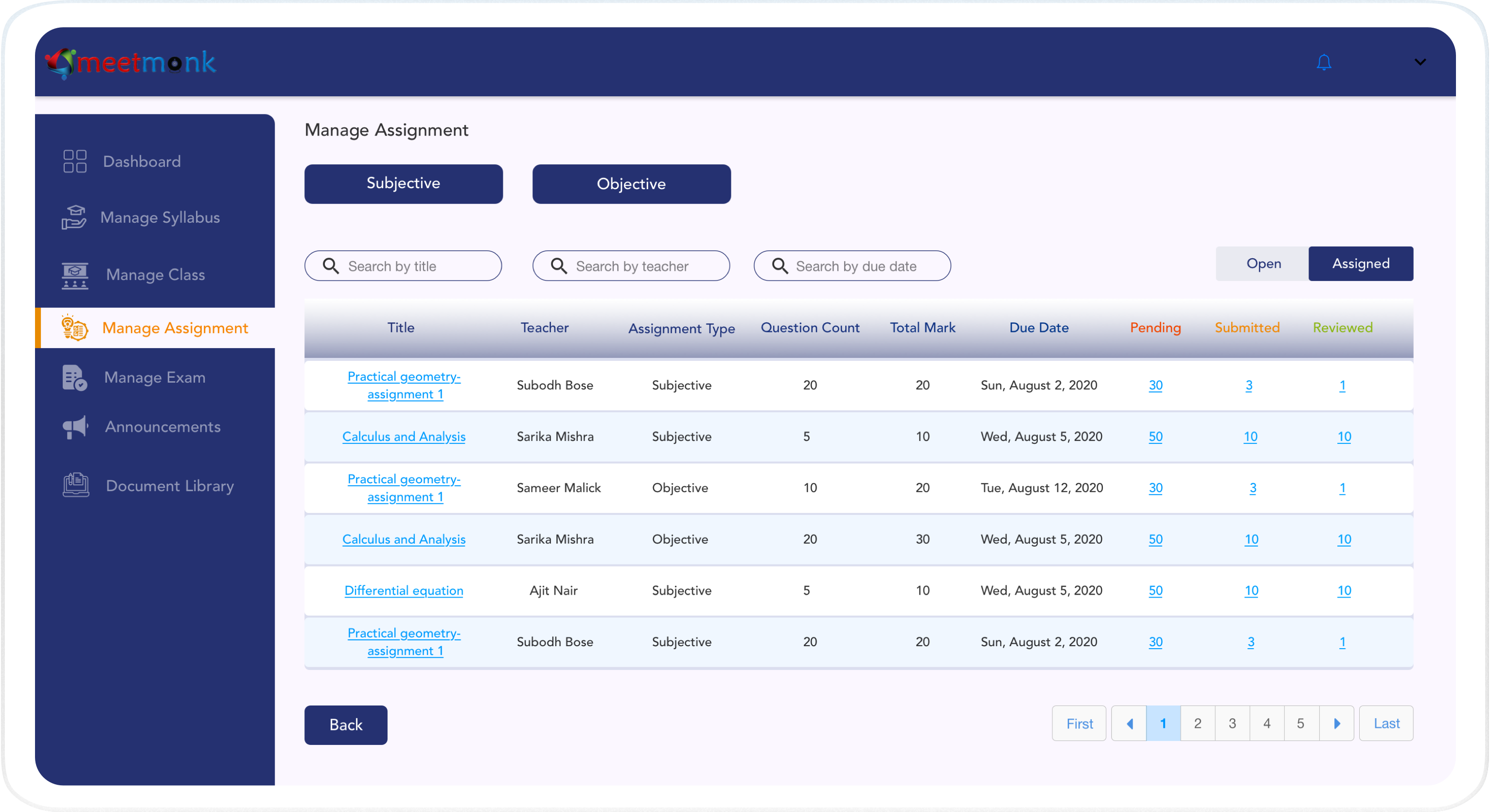Click the notification bell icon
The image size is (1490, 812).
[x=1323, y=62]
